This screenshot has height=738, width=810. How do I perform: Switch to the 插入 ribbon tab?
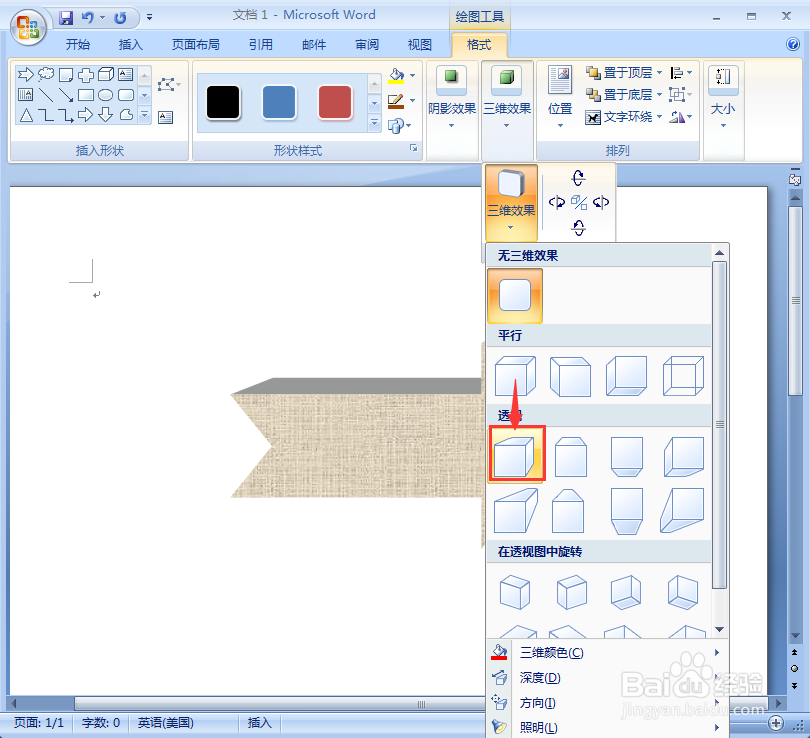(130, 45)
